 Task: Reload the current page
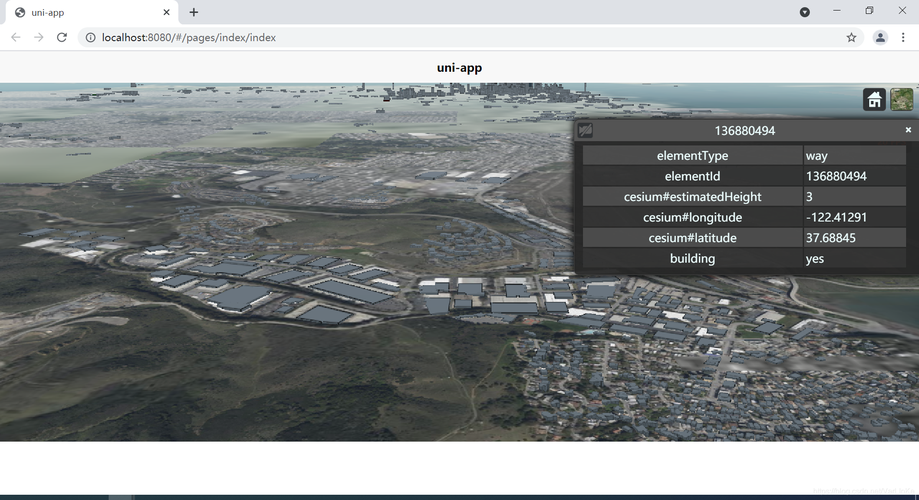pyautogui.click(x=62, y=38)
